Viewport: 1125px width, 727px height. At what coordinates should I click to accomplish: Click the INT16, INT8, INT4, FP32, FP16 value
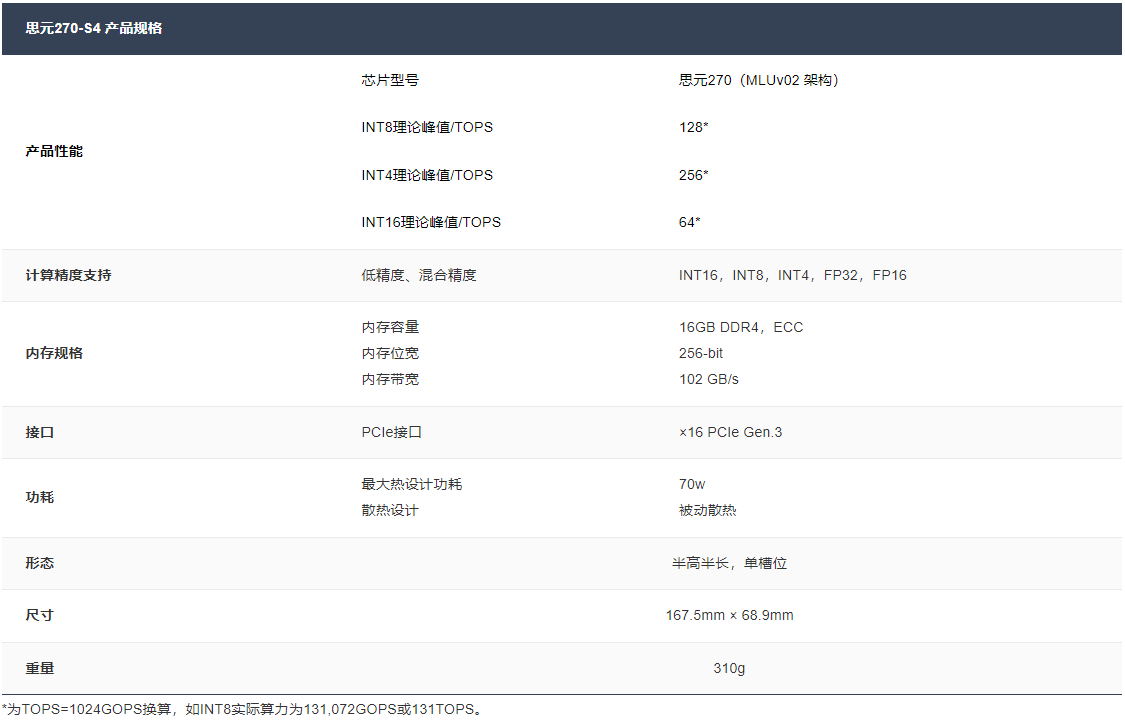point(793,276)
